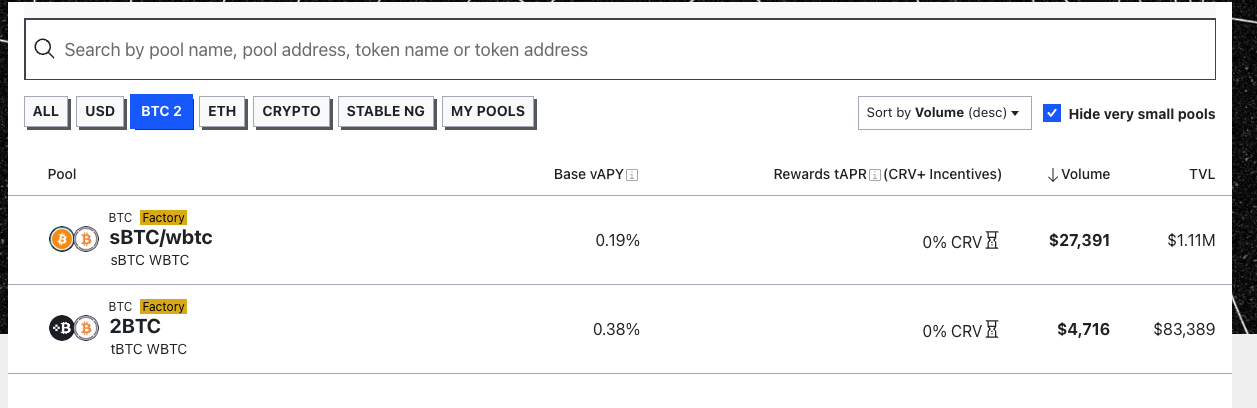This screenshot has width=1257, height=408.
Task: Click the Base vAPY info icon
Action: pos(632,175)
